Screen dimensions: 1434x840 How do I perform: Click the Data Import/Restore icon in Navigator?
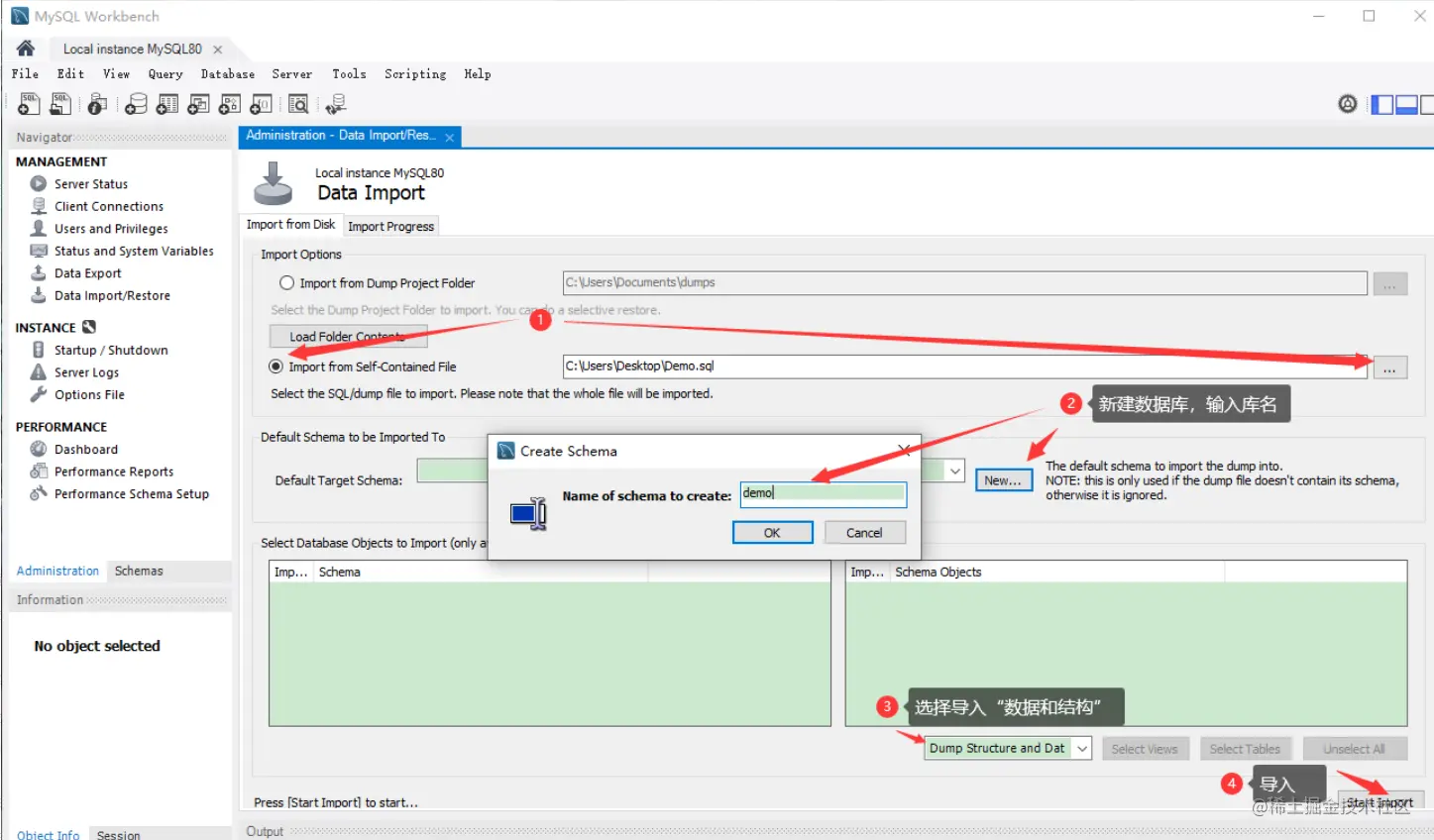click(x=39, y=295)
